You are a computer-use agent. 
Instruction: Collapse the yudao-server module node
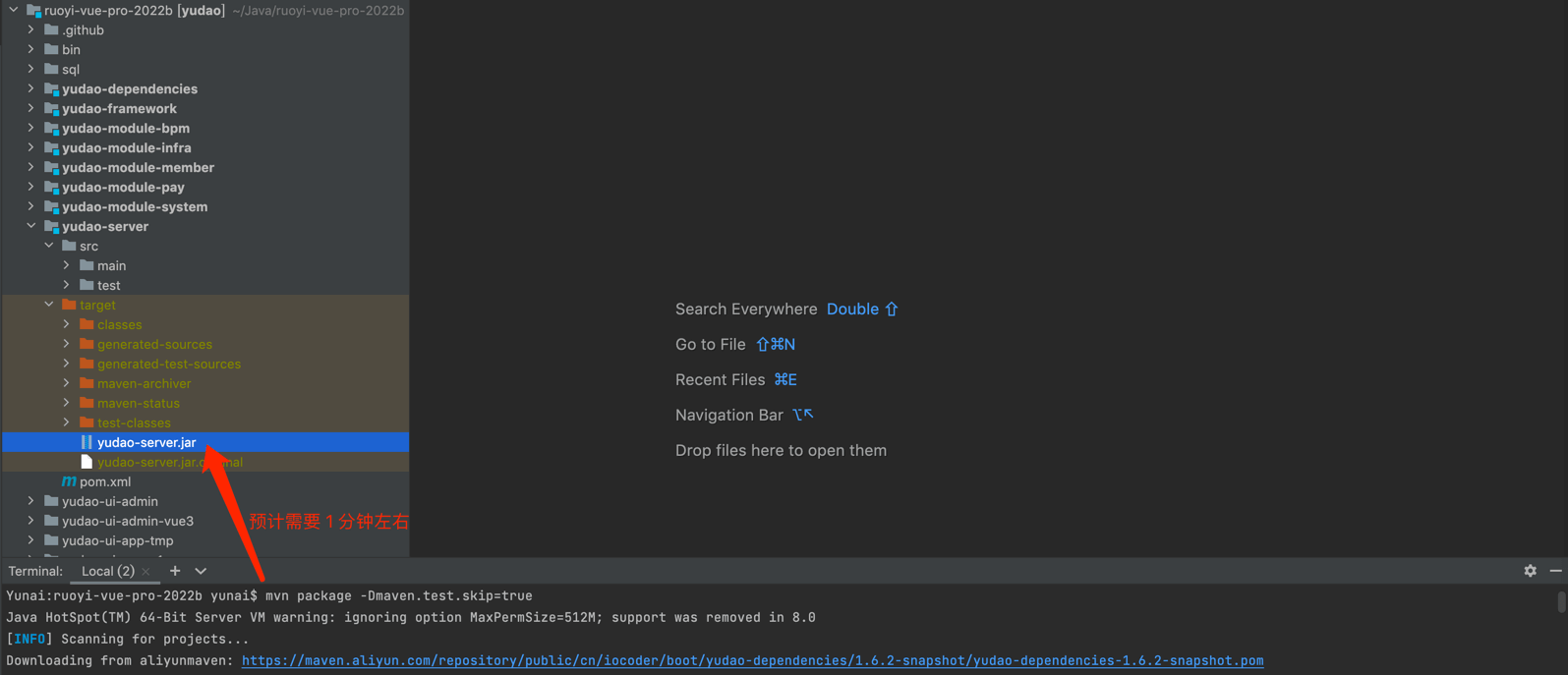pos(30,226)
